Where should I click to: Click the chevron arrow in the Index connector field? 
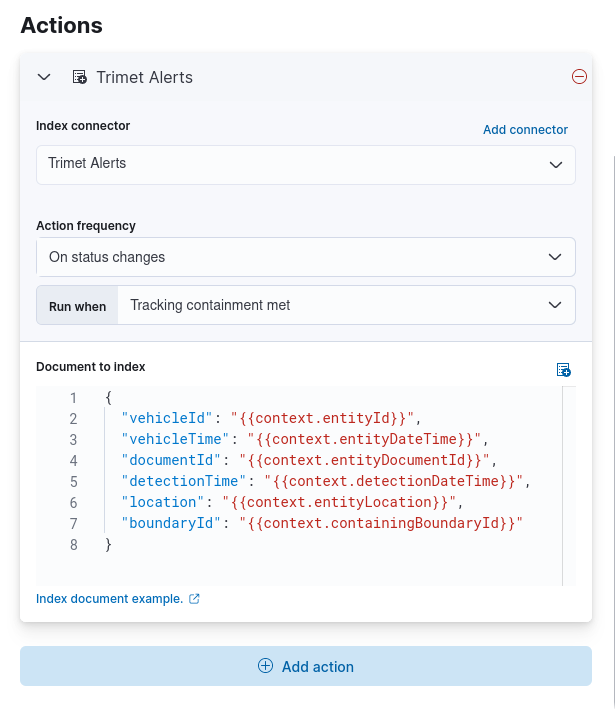pos(556,164)
